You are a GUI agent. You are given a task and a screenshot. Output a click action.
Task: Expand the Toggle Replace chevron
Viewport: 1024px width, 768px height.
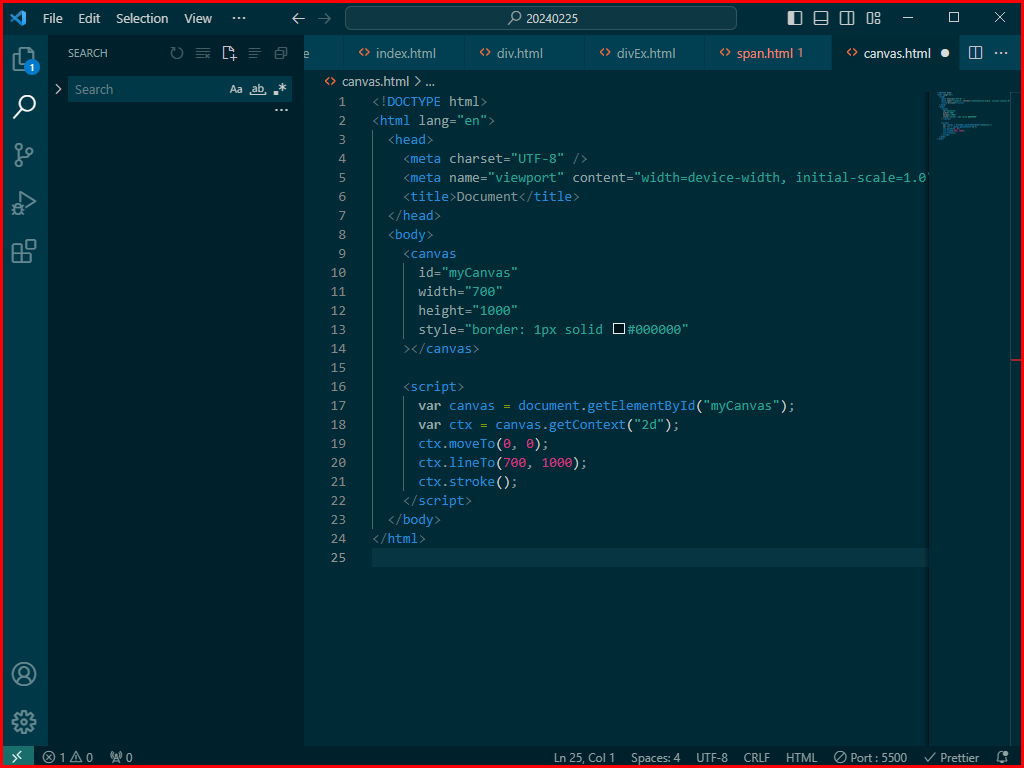tap(58, 89)
